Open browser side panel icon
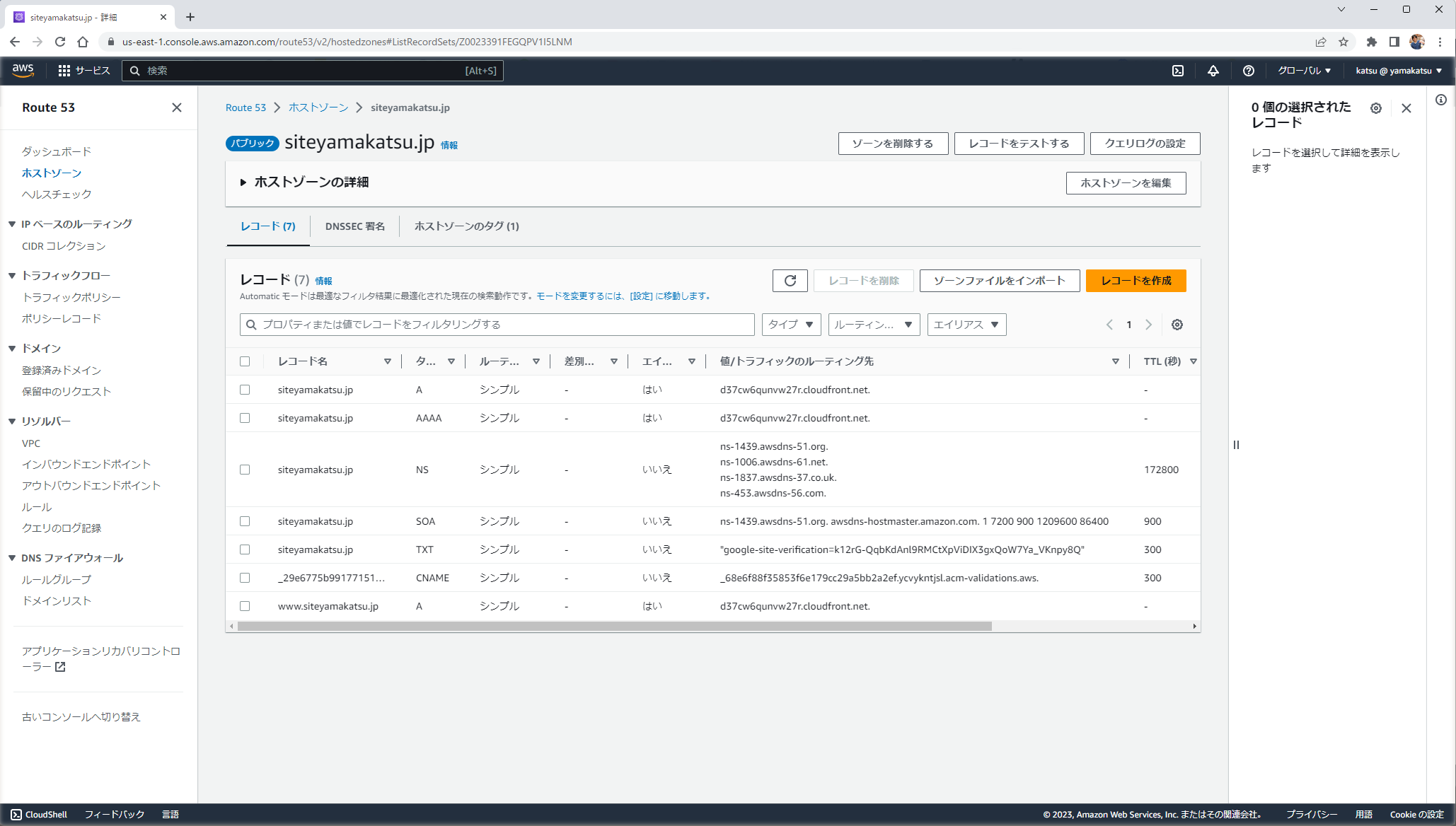Screen dimensions: 1456x826 tap(1394, 42)
